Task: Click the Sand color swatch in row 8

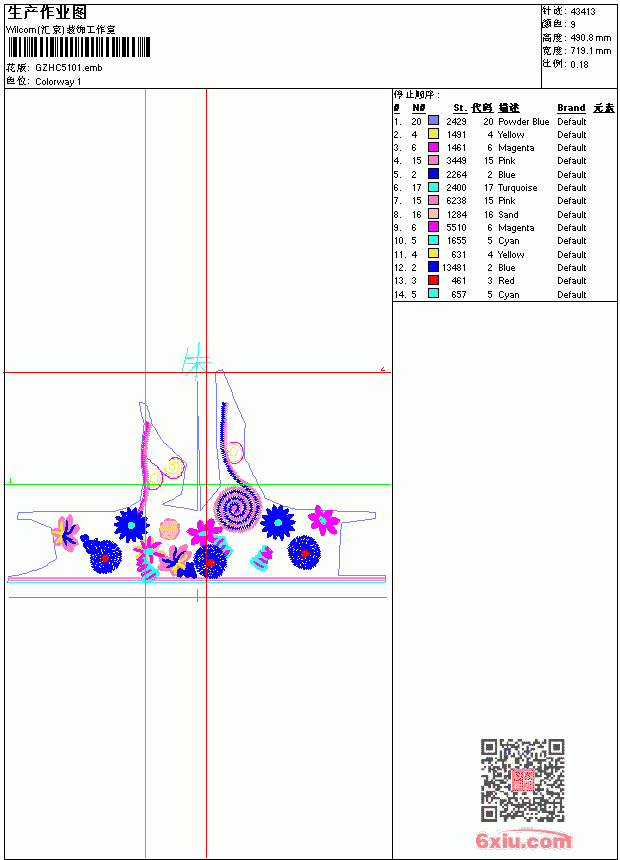Action: (433, 214)
